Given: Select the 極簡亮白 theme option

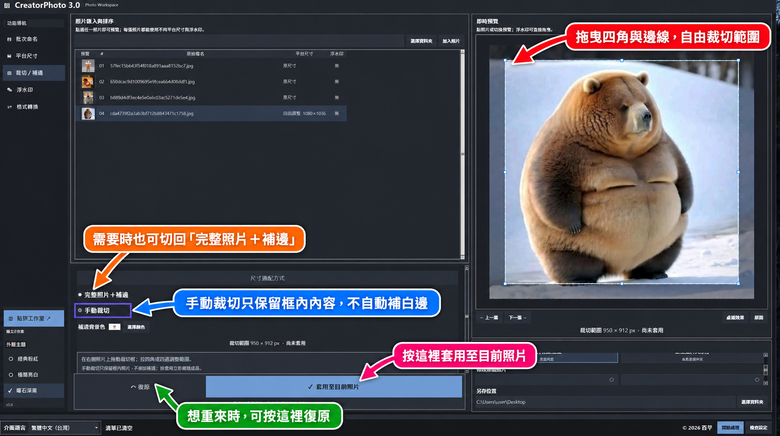Looking at the screenshot, I should pos(34,374).
